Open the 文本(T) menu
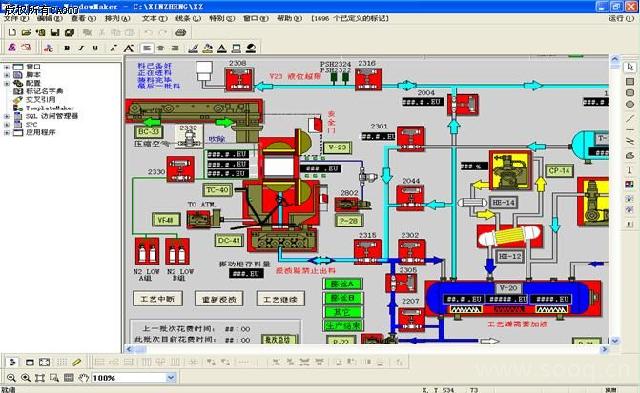Screen dimensions: 640x393 (155, 18)
